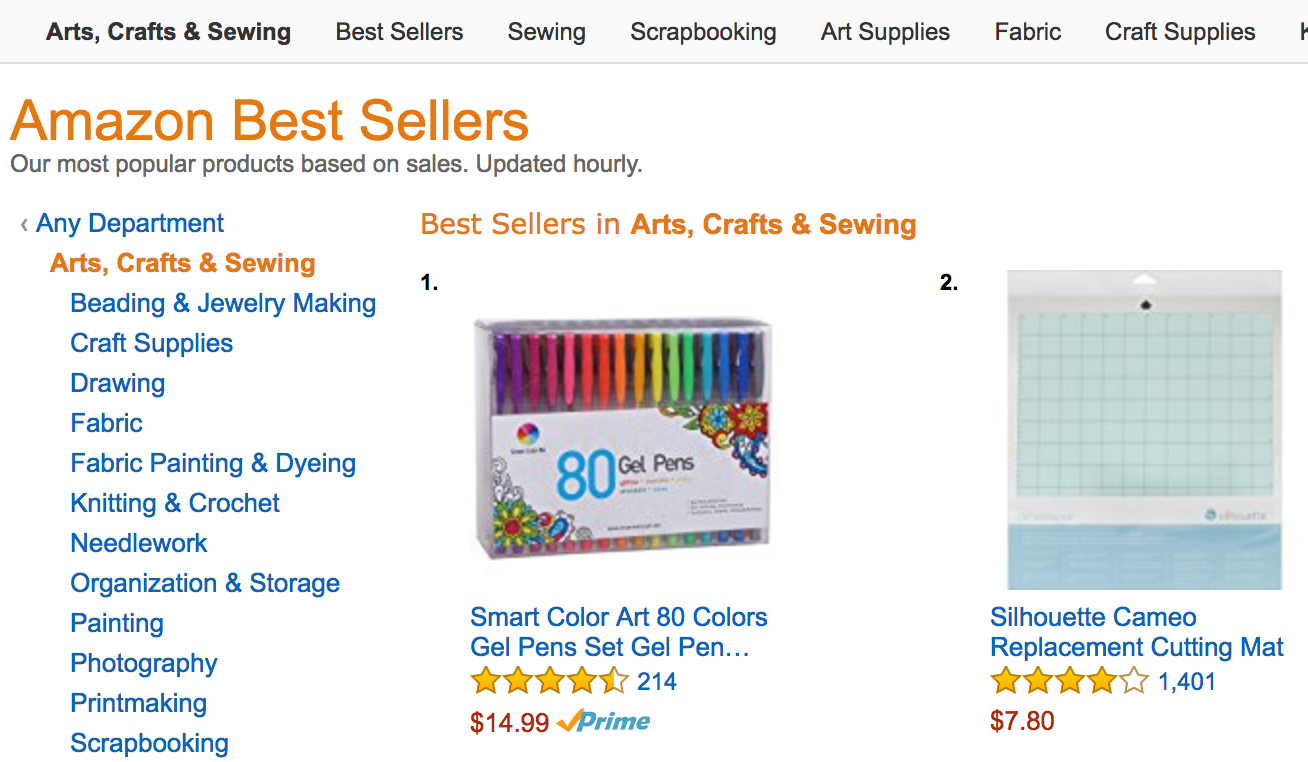Open the Drawing category

pos(117,383)
